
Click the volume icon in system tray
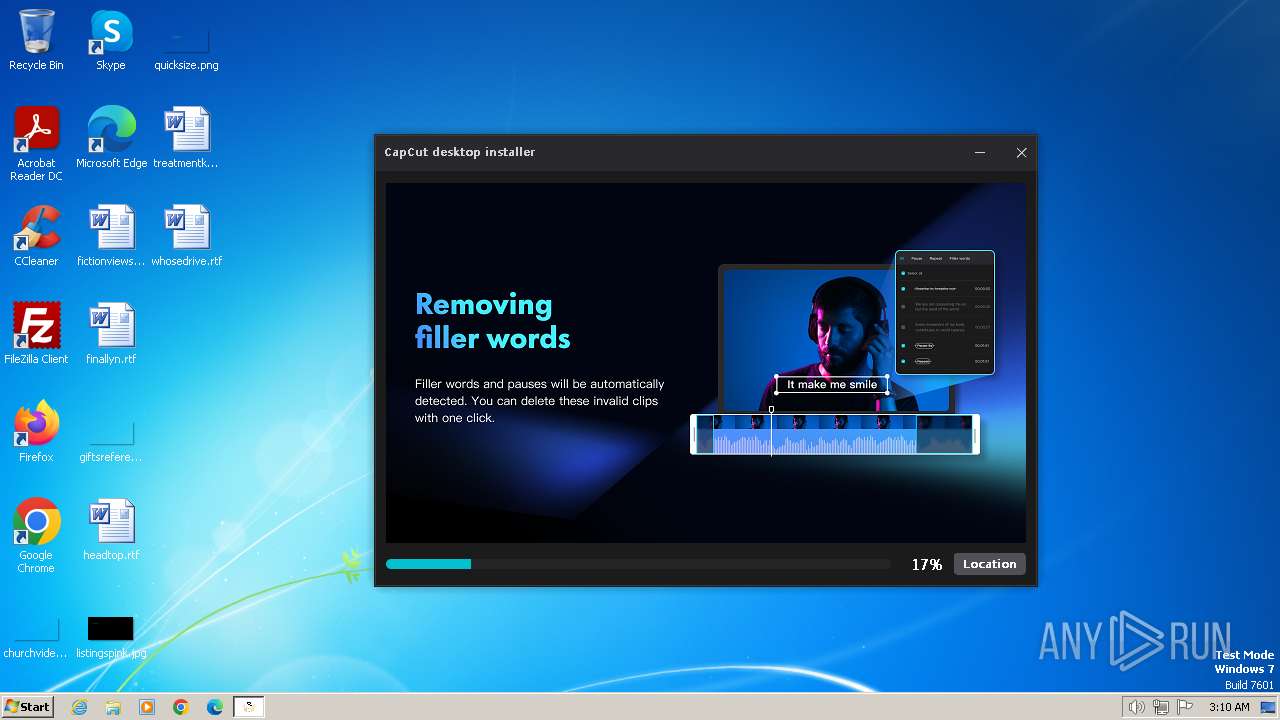1136,707
